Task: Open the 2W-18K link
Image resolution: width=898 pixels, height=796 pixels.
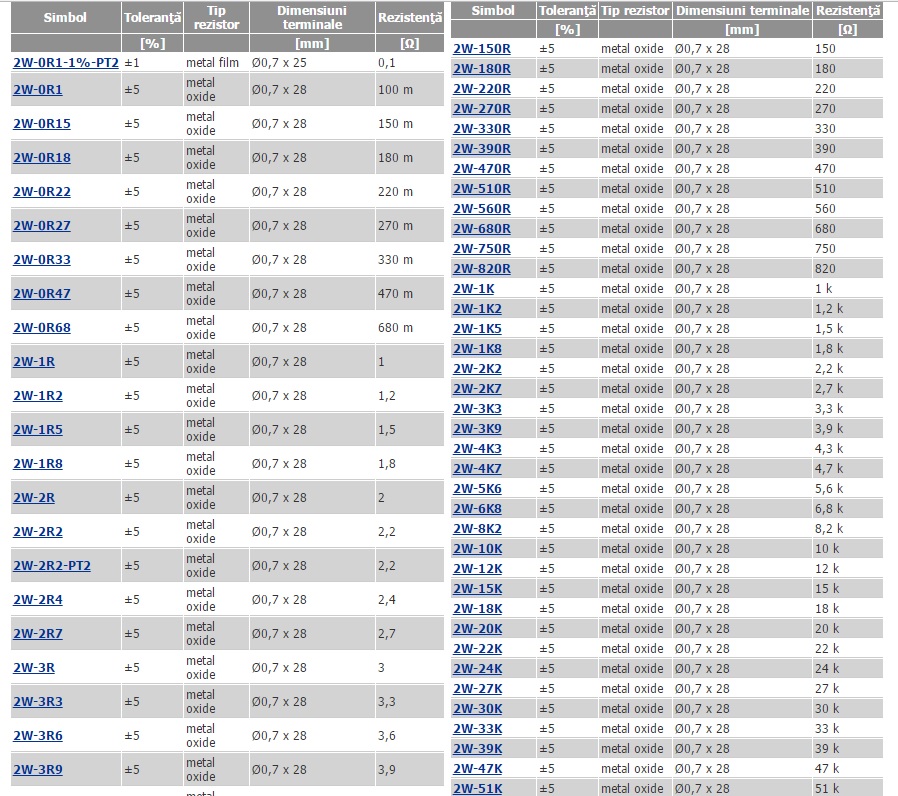Action: tap(478, 609)
